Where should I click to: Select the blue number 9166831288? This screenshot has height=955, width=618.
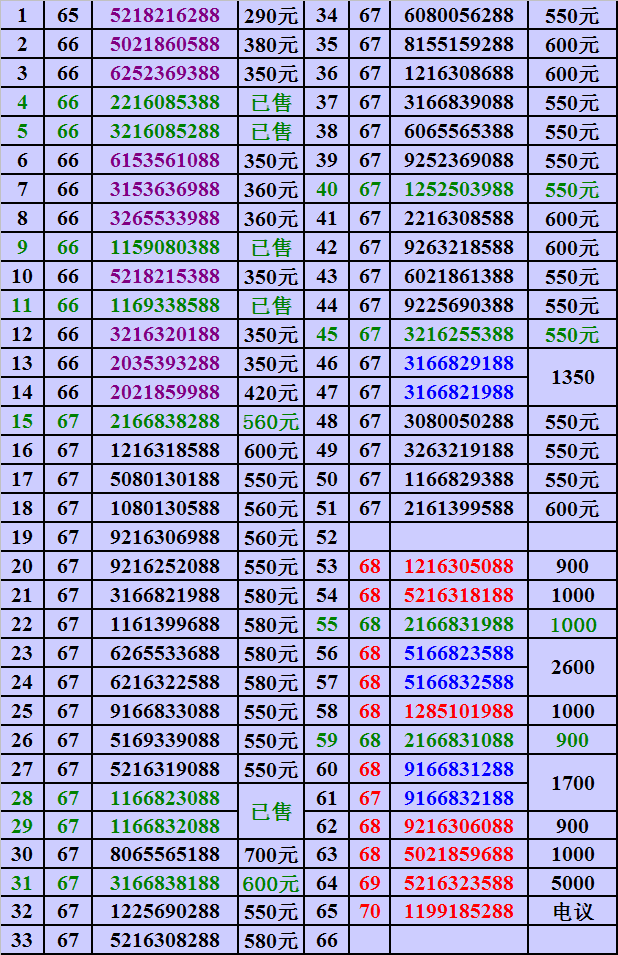[458, 769]
